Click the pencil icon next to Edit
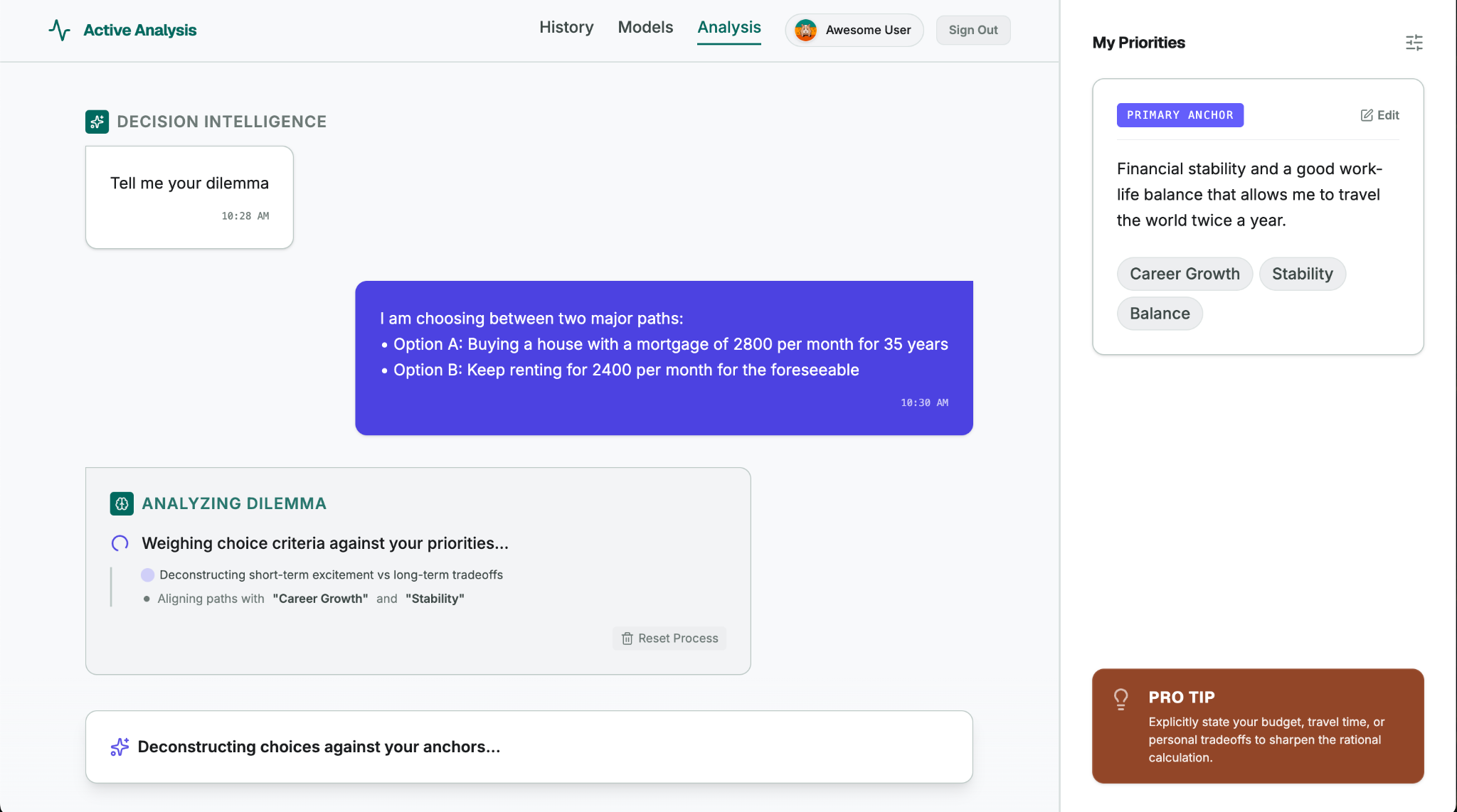1457x812 pixels. (1367, 115)
